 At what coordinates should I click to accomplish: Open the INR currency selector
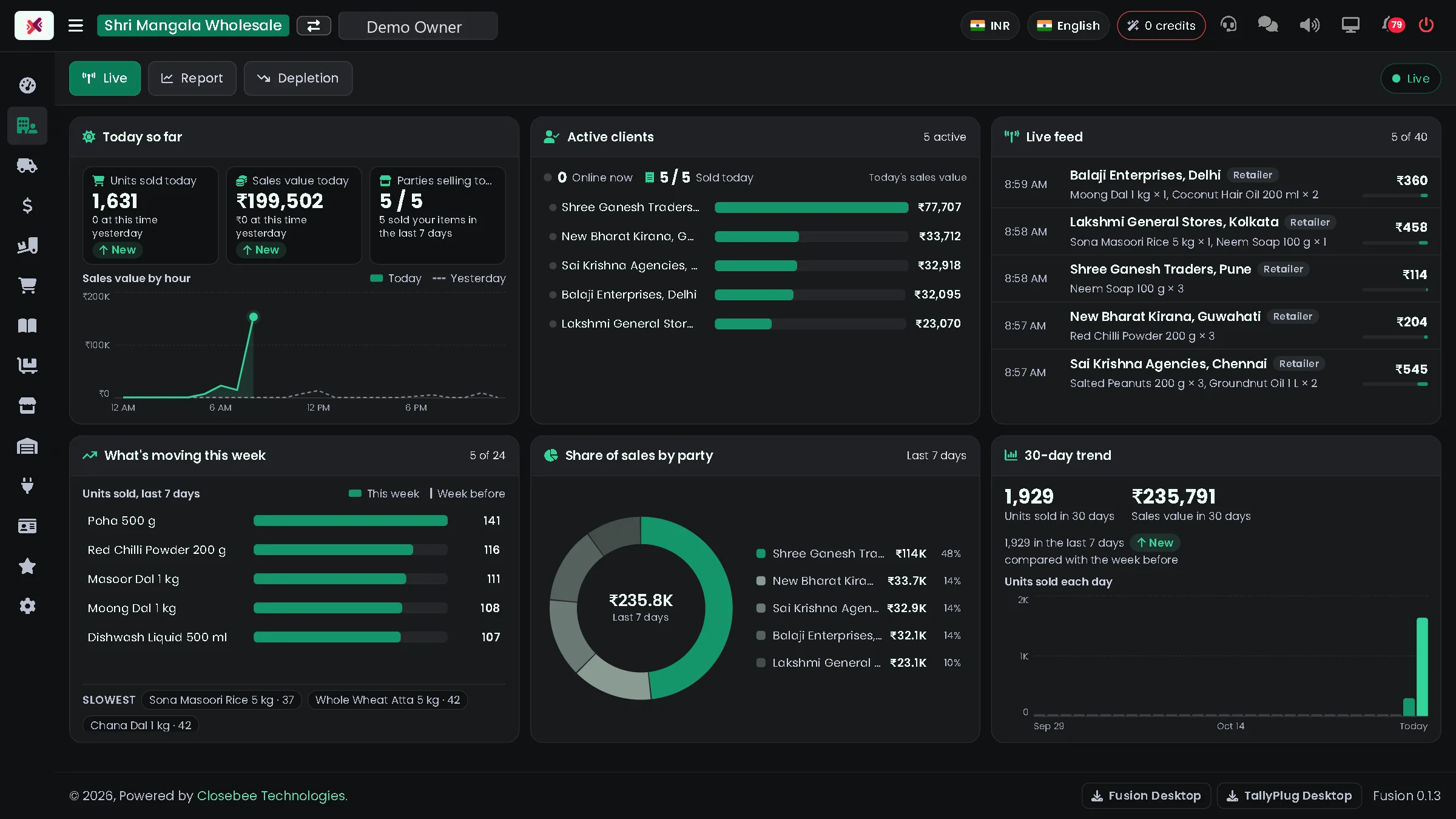tap(989, 25)
